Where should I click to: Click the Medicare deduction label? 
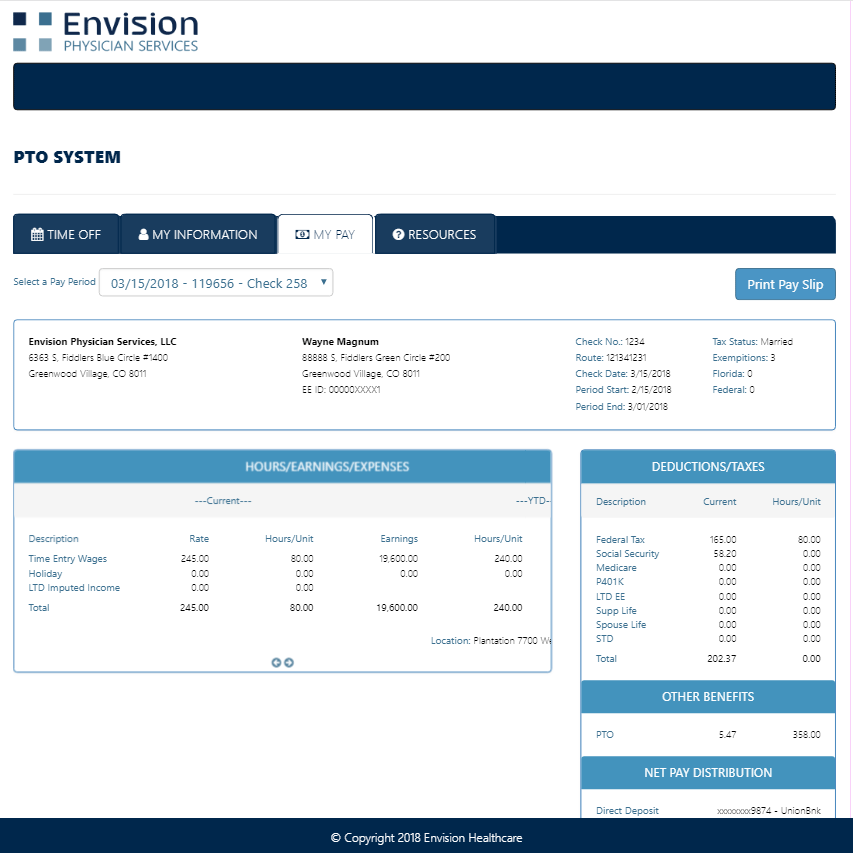coord(616,568)
